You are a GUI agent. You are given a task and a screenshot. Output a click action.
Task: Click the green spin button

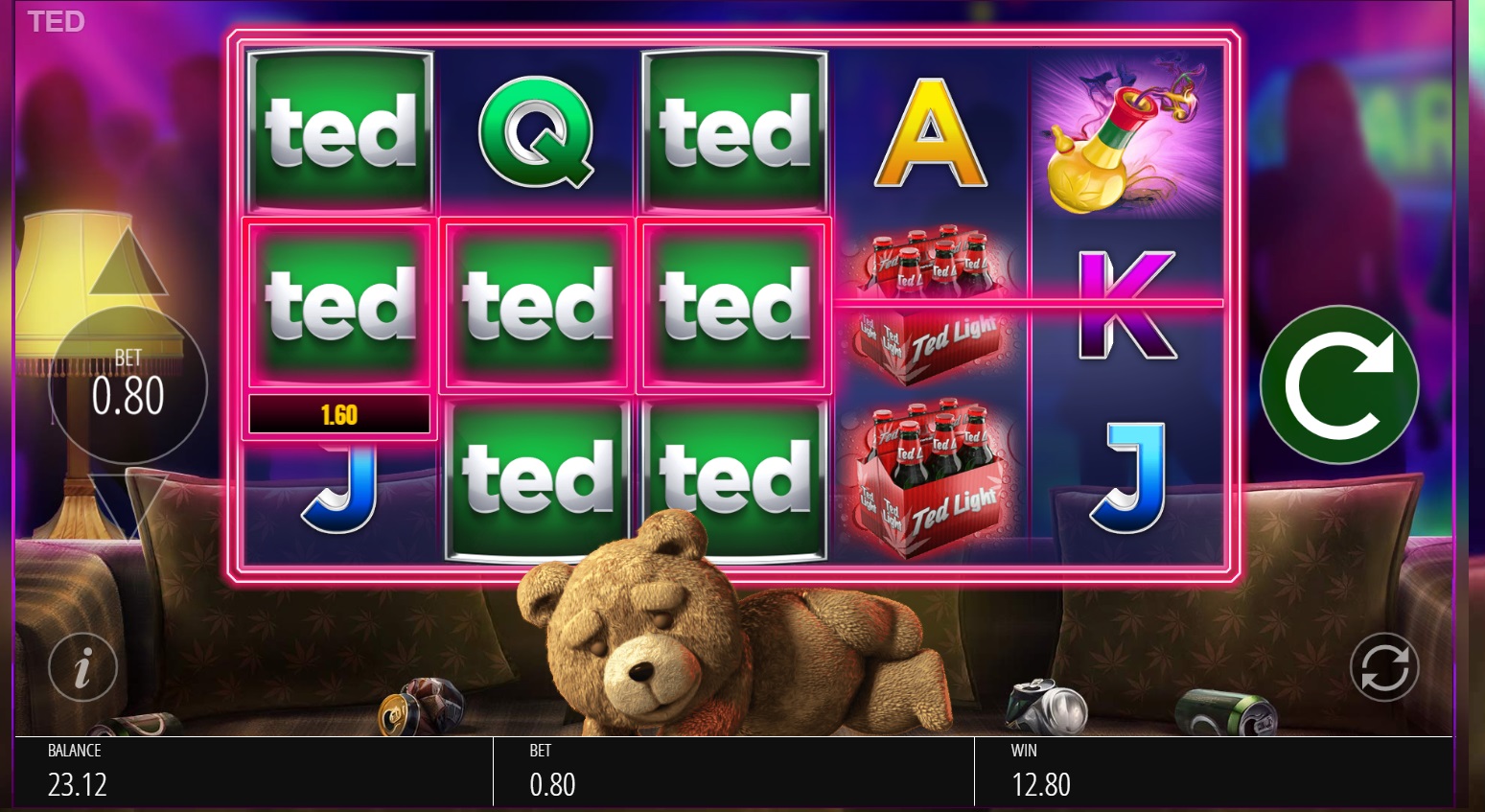pyautogui.click(x=1338, y=384)
